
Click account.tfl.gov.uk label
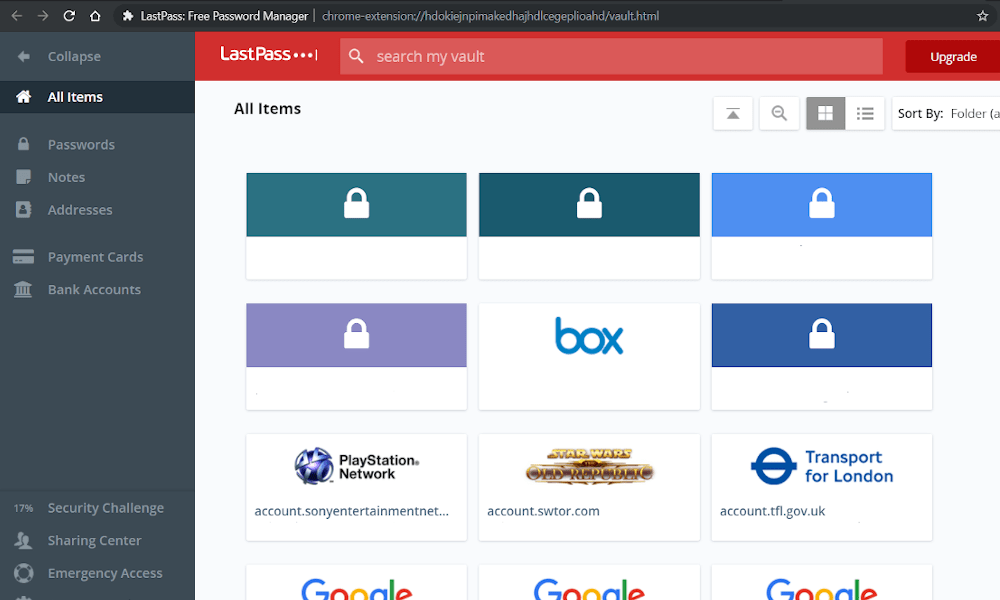pyautogui.click(x=772, y=511)
